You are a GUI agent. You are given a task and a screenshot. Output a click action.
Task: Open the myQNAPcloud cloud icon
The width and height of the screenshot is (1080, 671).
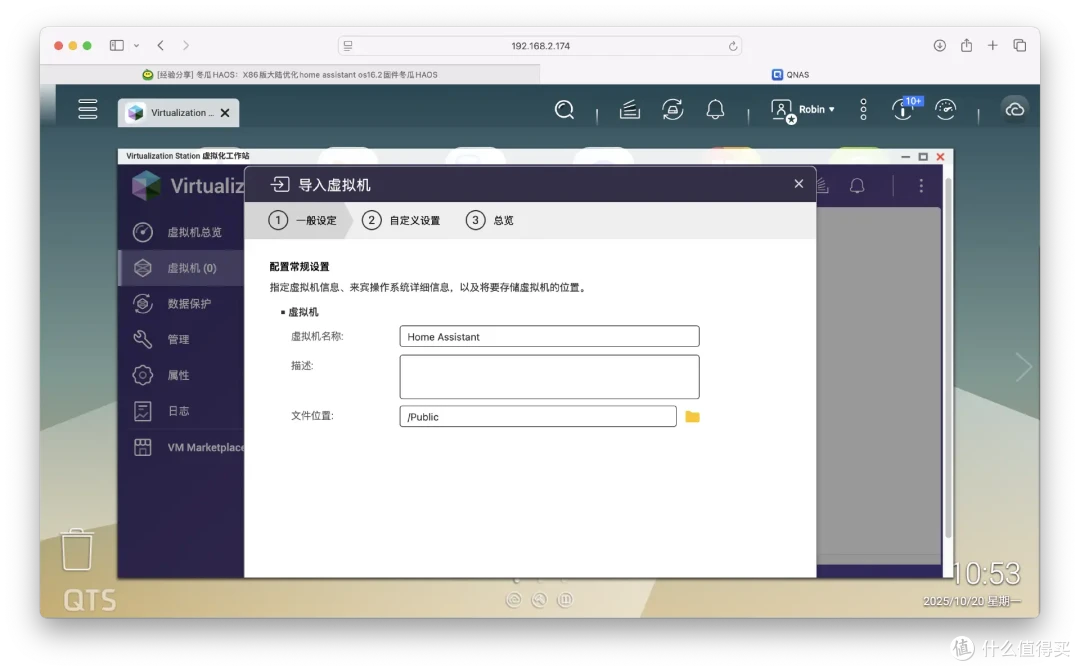click(x=1015, y=110)
